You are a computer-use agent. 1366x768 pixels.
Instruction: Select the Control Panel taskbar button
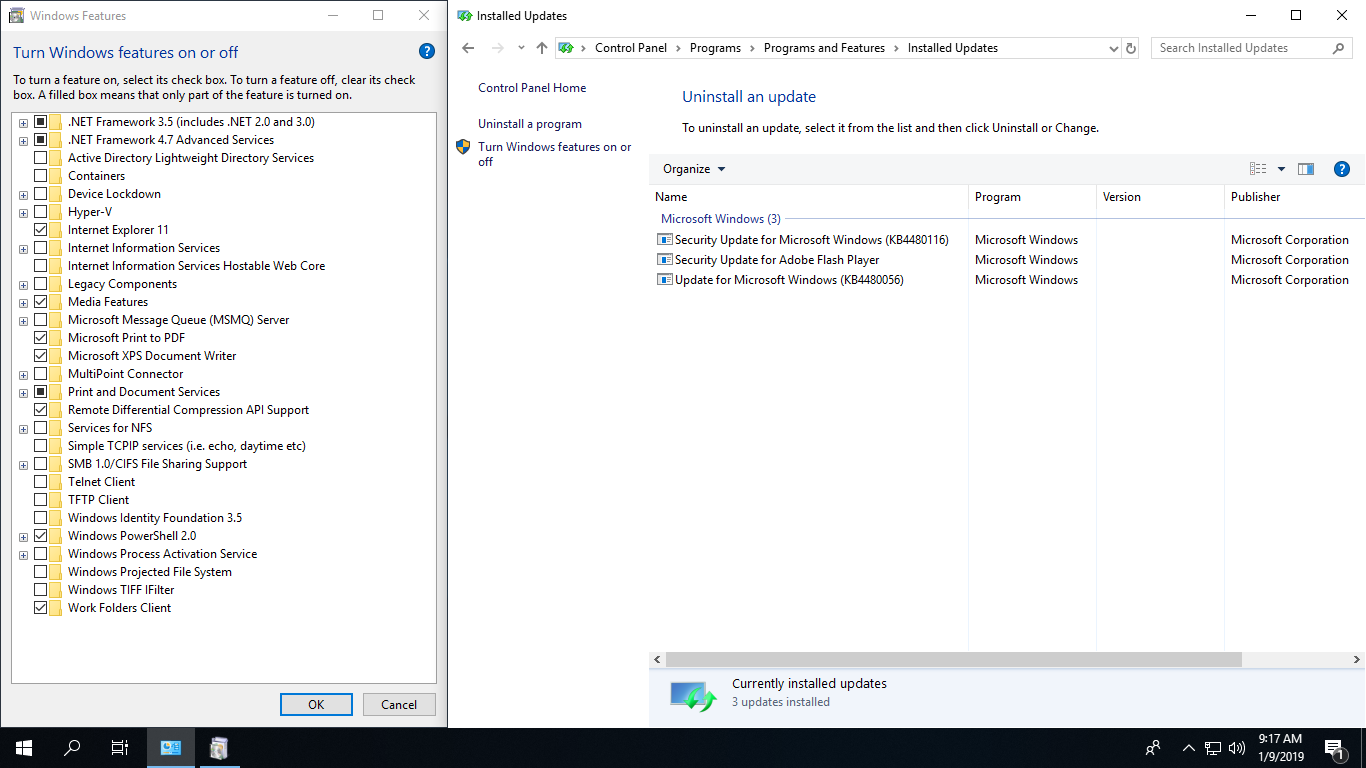point(171,748)
